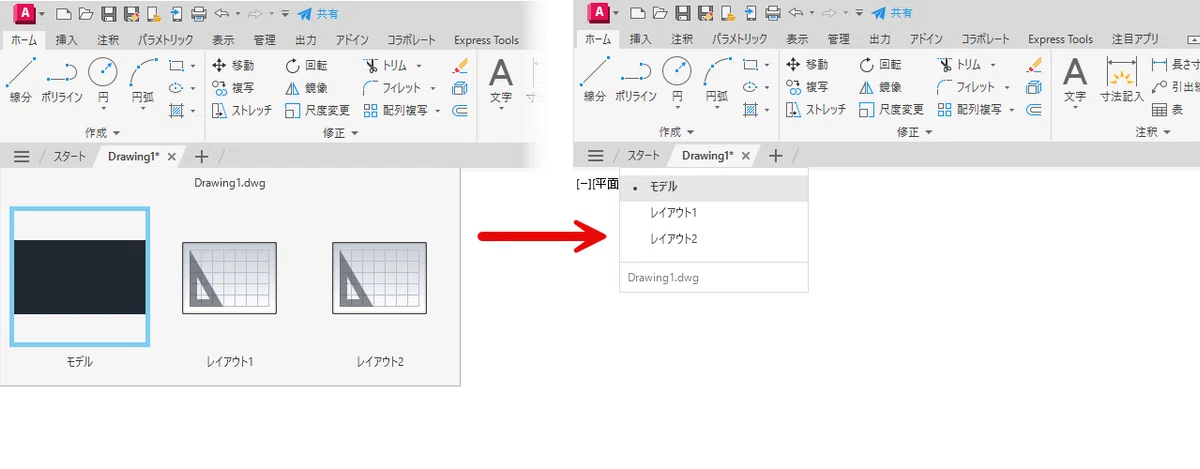This screenshot has height=469, width=1200.
Task: Add new drawing tab in left window
Action: tap(201, 156)
